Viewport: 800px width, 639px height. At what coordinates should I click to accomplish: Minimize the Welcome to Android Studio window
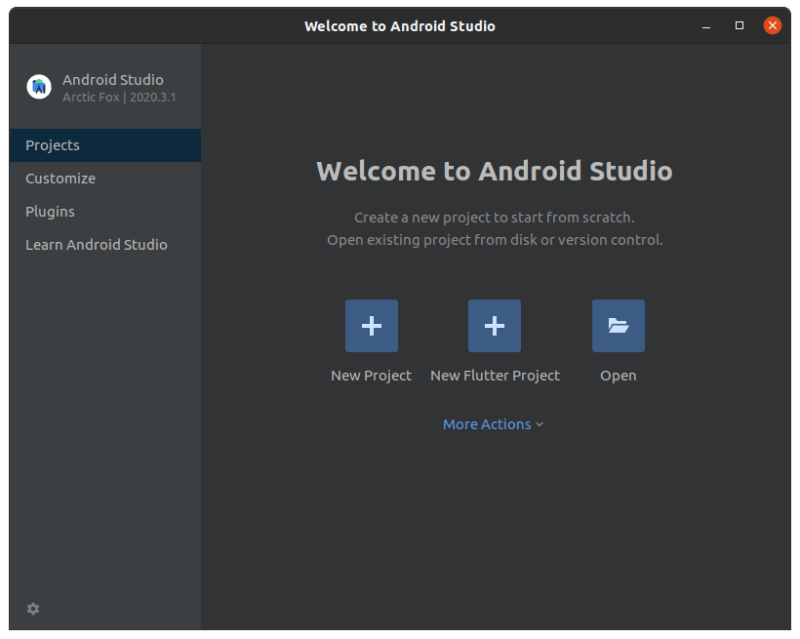coord(707,25)
